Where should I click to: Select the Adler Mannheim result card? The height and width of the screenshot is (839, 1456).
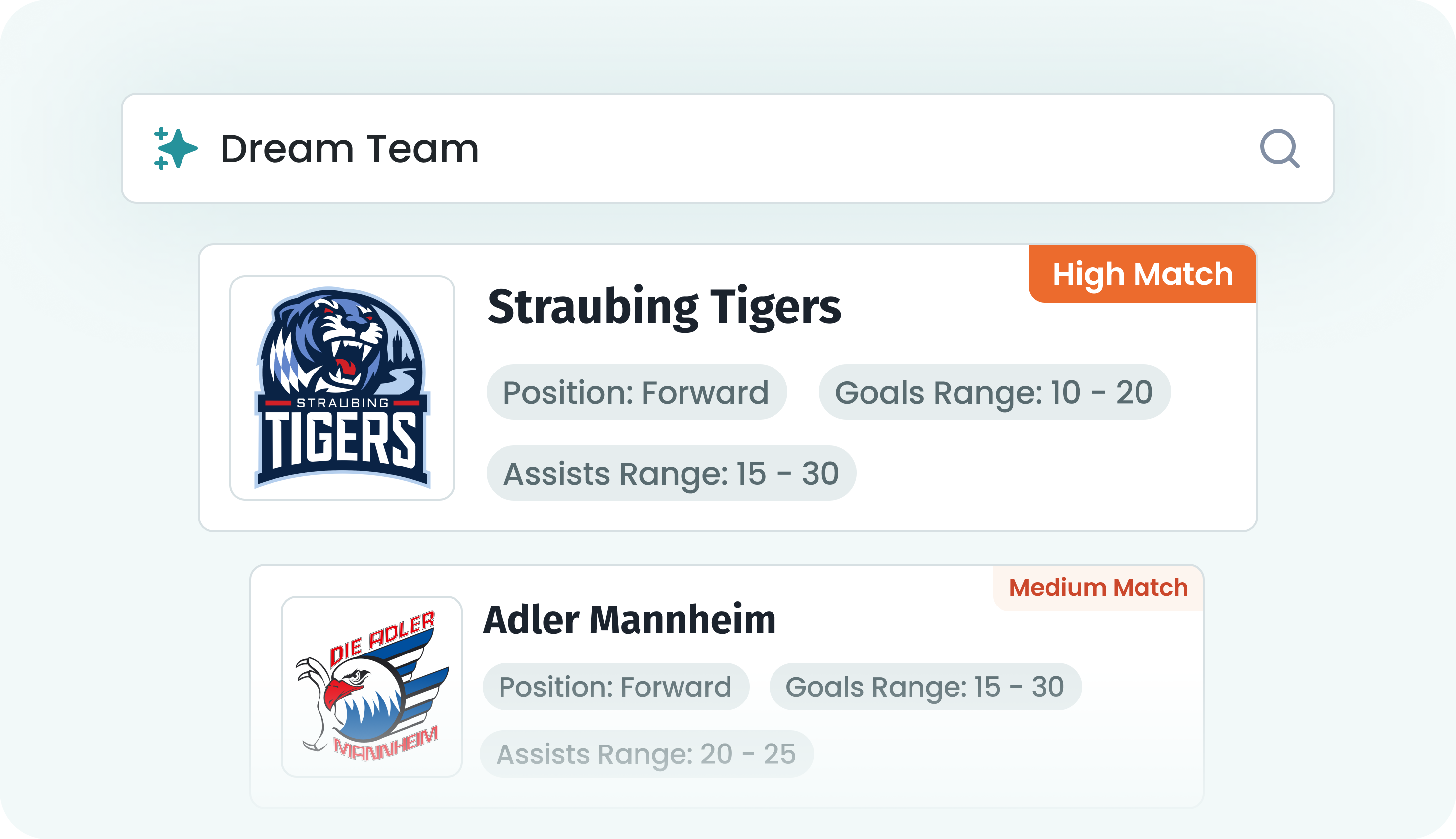click(x=727, y=686)
